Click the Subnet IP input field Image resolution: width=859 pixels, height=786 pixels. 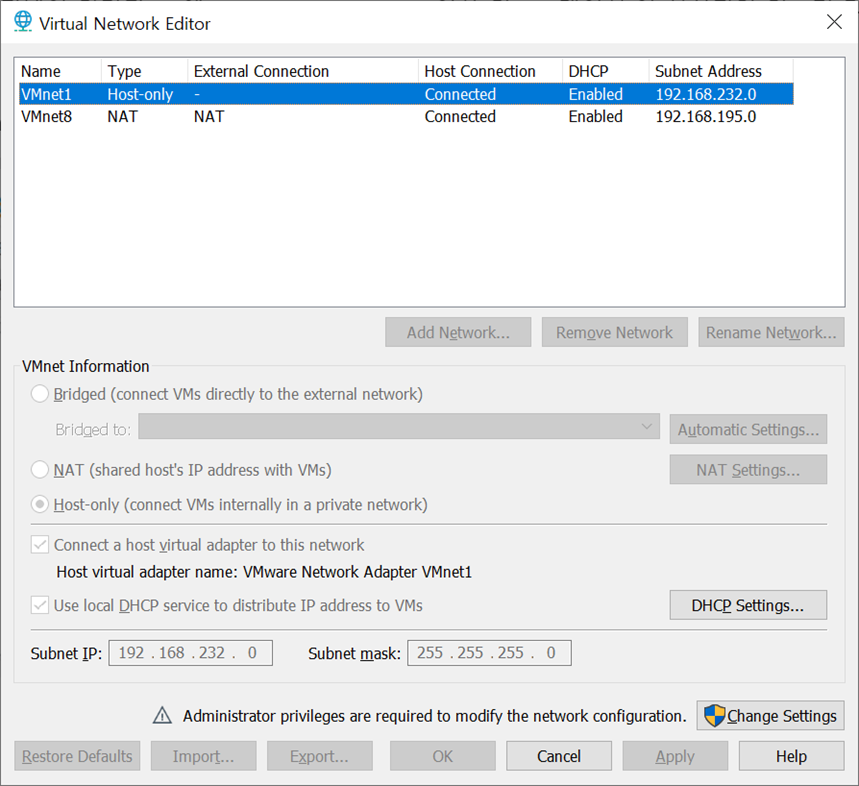coord(191,653)
